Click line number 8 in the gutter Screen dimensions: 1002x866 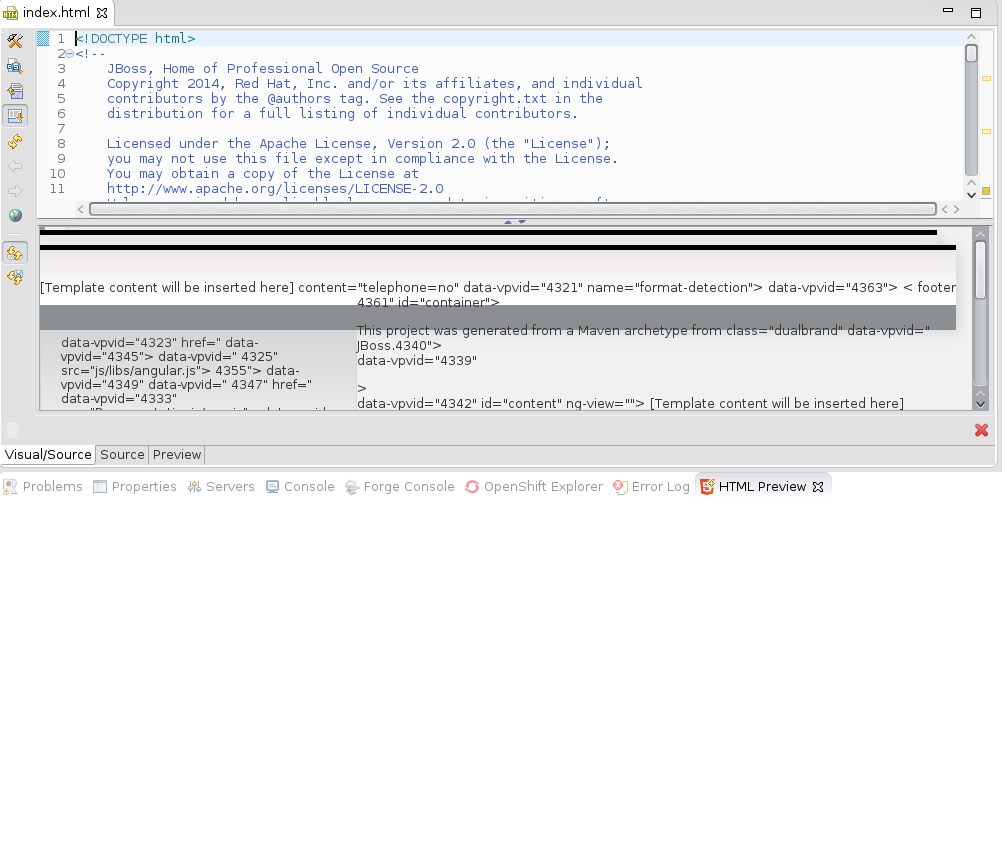[x=61, y=143]
